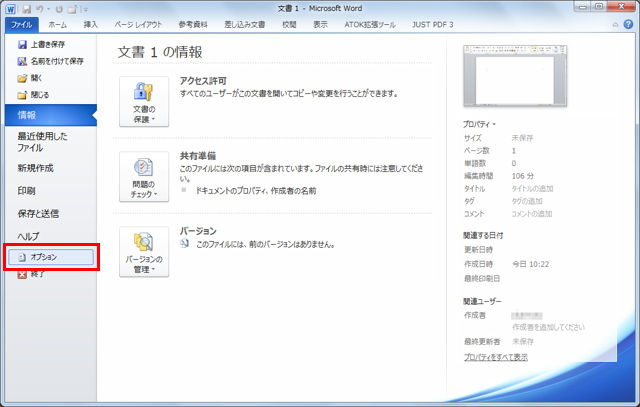Click 上書き保存 with the floppy disk icon
The width and height of the screenshot is (640, 407).
pos(41,44)
